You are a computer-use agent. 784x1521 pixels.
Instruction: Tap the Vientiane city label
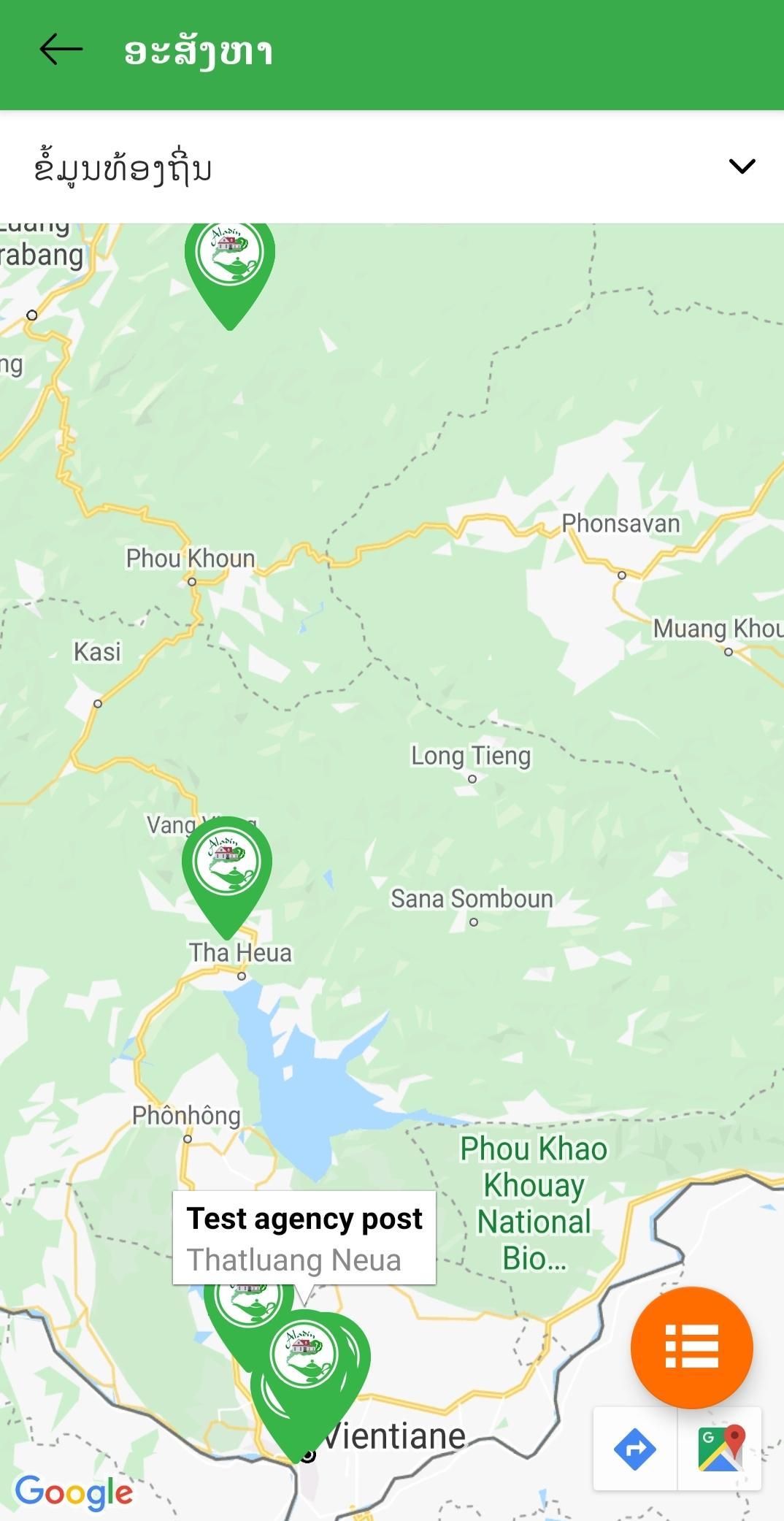(x=394, y=1436)
